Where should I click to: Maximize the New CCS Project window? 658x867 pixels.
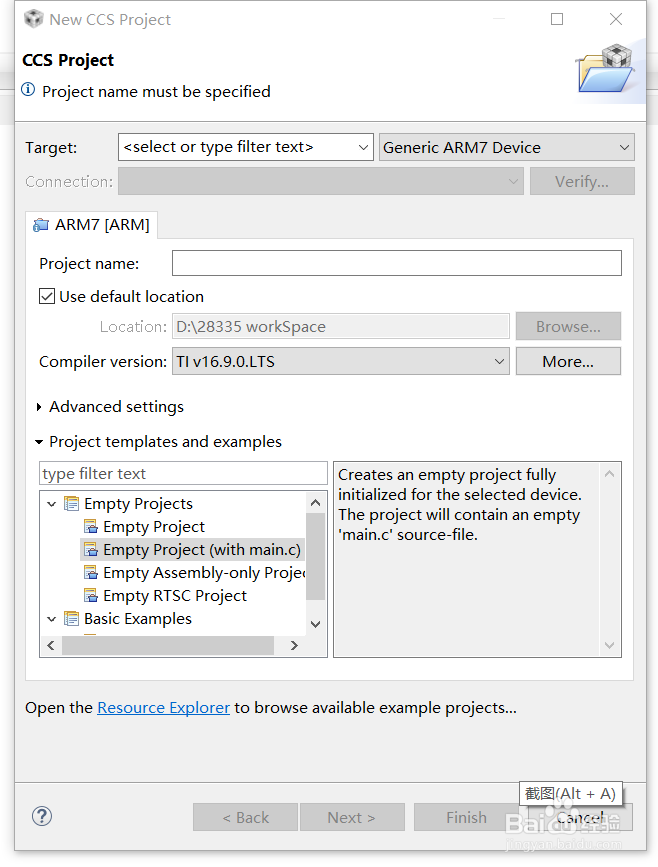tap(557, 19)
